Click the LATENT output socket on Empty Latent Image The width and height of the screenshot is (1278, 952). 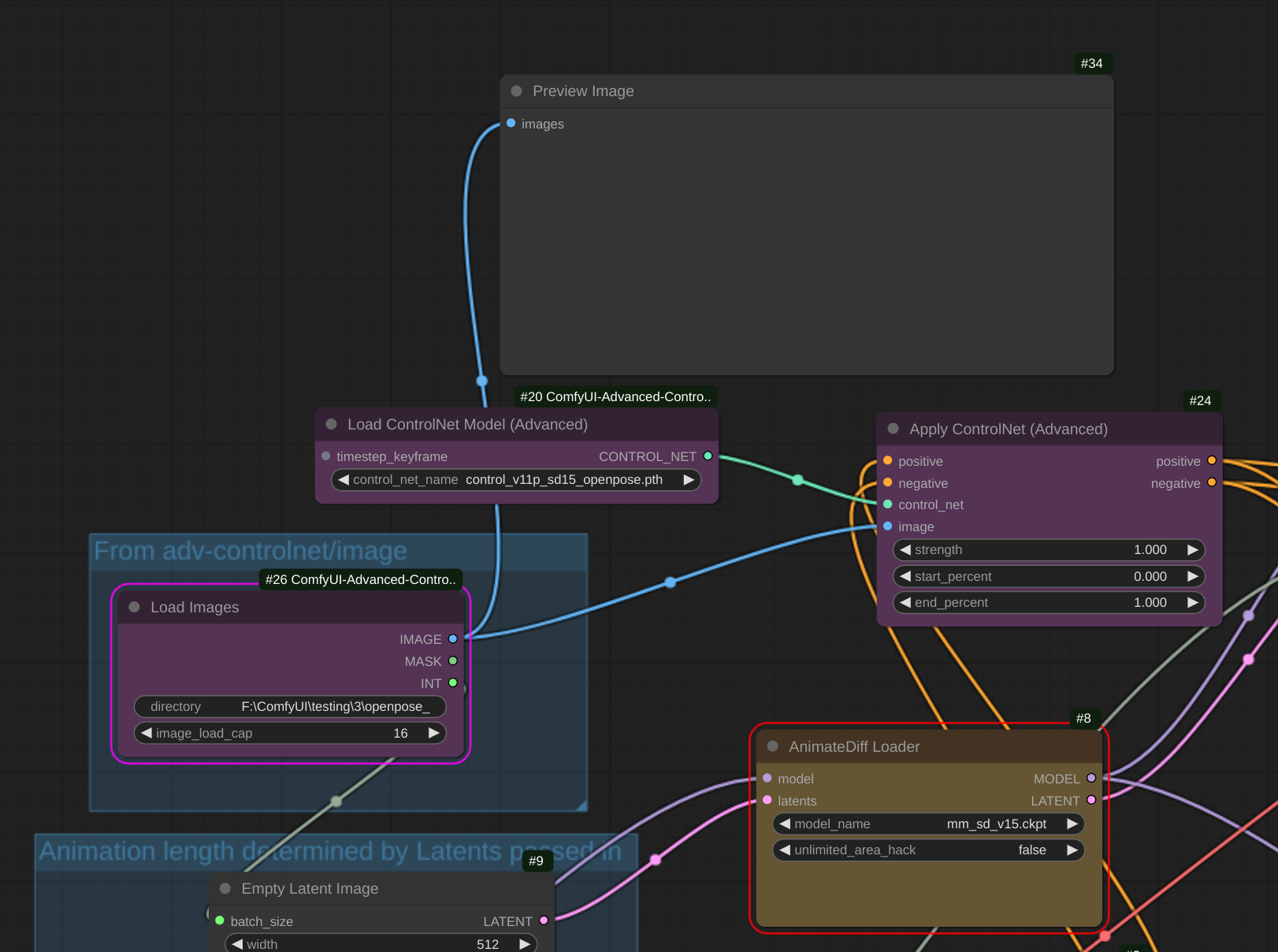(544, 920)
